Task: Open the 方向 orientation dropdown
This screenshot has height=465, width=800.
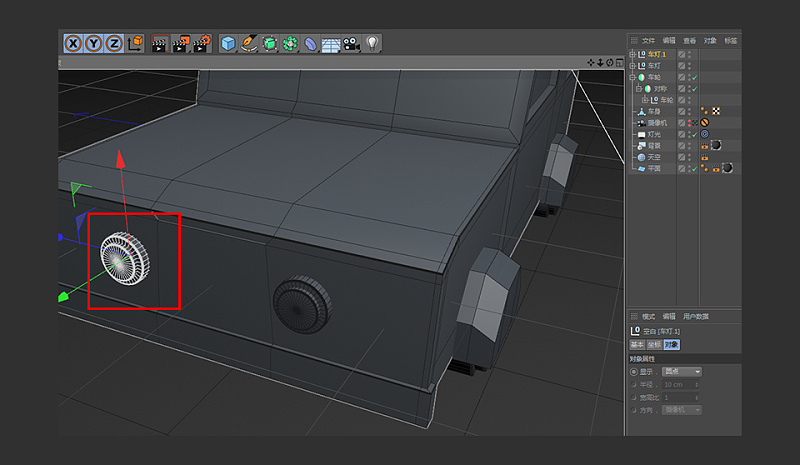Action: click(x=682, y=410)
